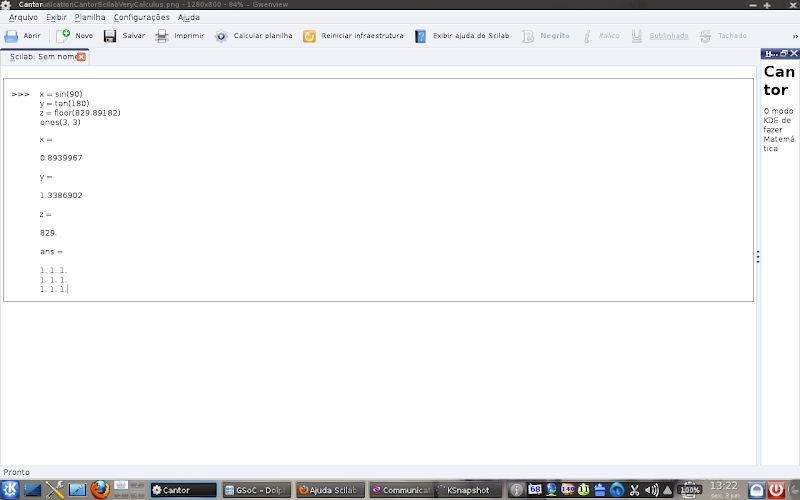The width and height of the screenshot is (800, 500).
Task: Click the ans = output label
Action: coord(52,252)
